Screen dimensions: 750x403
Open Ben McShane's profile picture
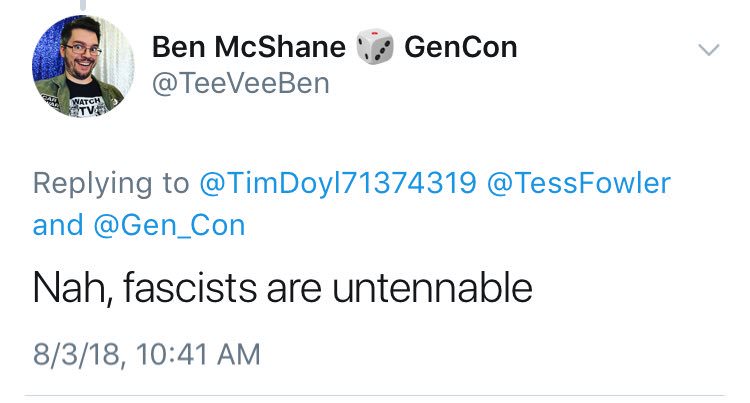point(83,65)
